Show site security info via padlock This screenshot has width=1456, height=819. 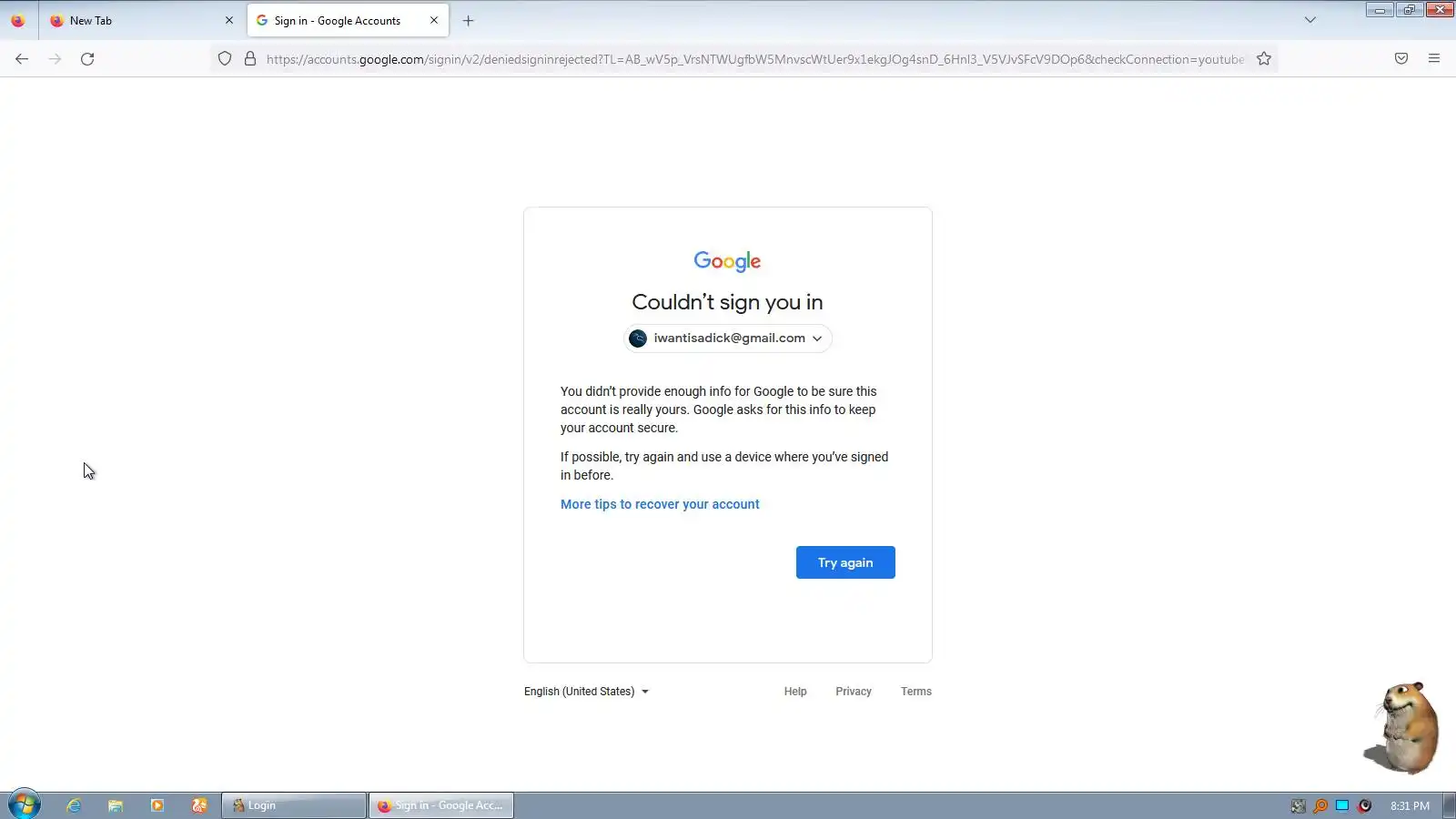coord(250,59)
